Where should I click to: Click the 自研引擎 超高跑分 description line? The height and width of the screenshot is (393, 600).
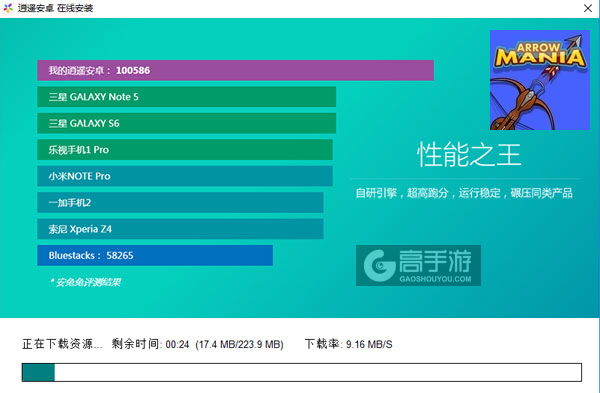[464, 193]
